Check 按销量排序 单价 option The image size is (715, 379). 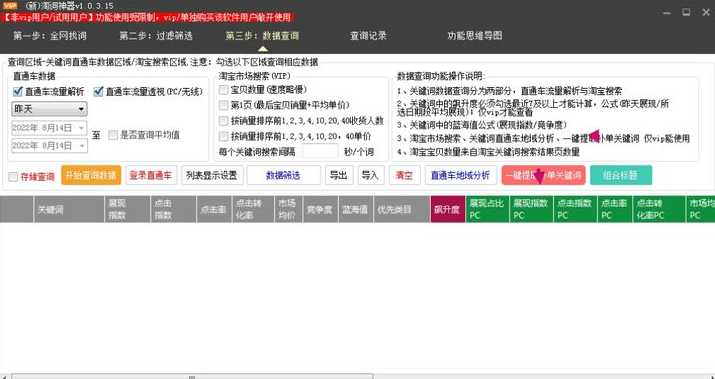tap(223, 136)
